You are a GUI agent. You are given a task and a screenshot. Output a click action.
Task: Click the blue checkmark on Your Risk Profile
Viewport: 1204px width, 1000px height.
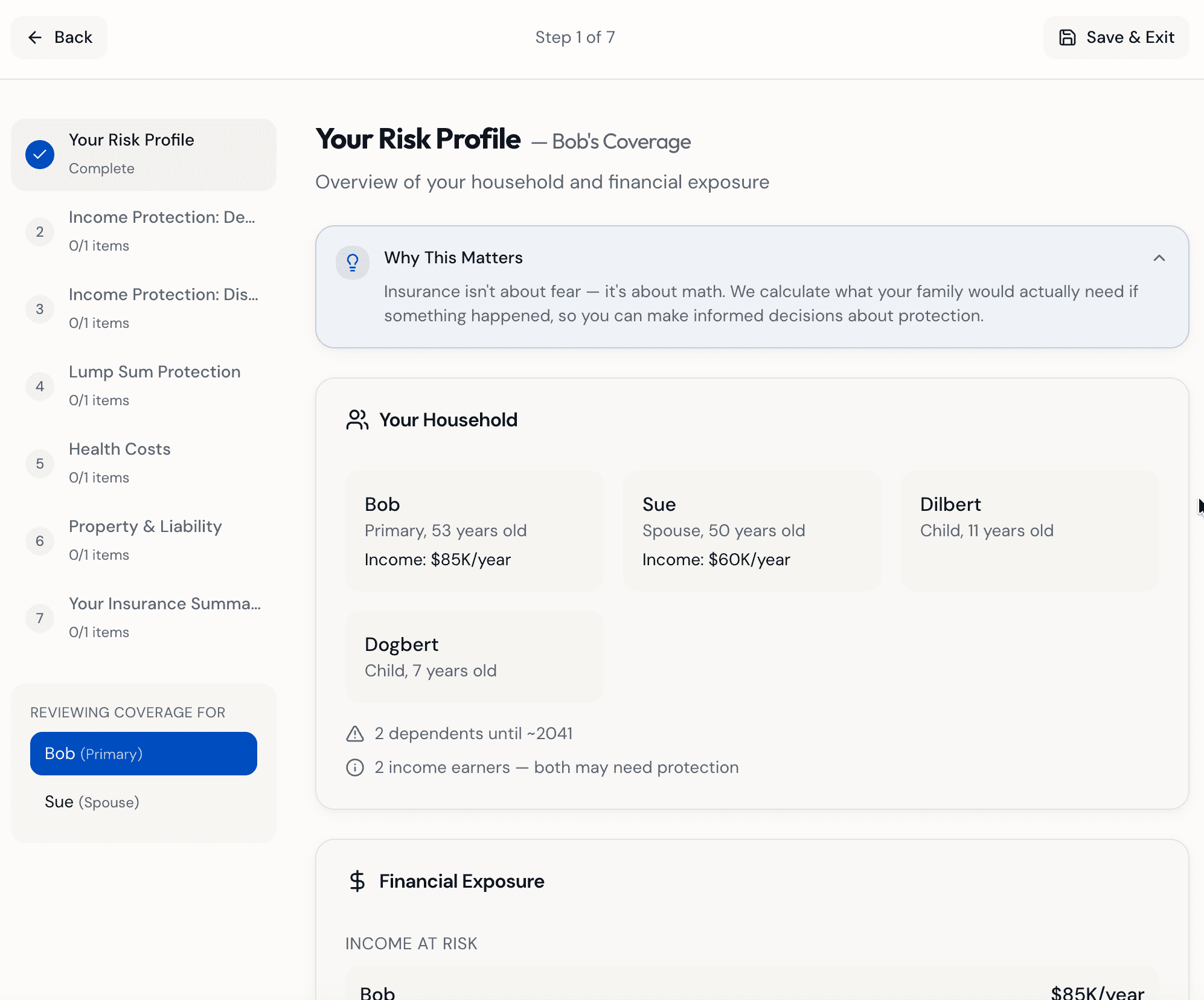pos(40,155)
